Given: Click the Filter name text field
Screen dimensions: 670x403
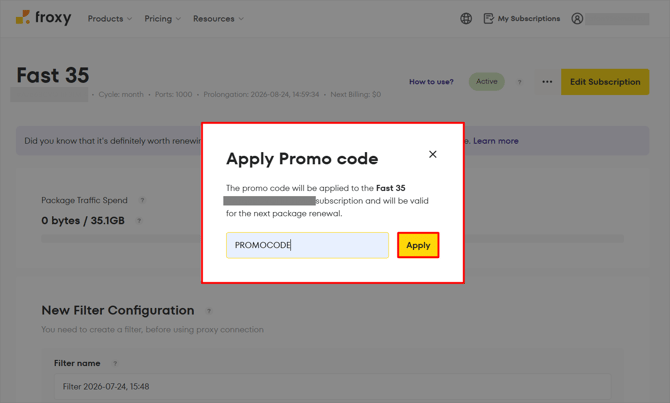Looking at the screenshot, I should click(x=332, y=386).
